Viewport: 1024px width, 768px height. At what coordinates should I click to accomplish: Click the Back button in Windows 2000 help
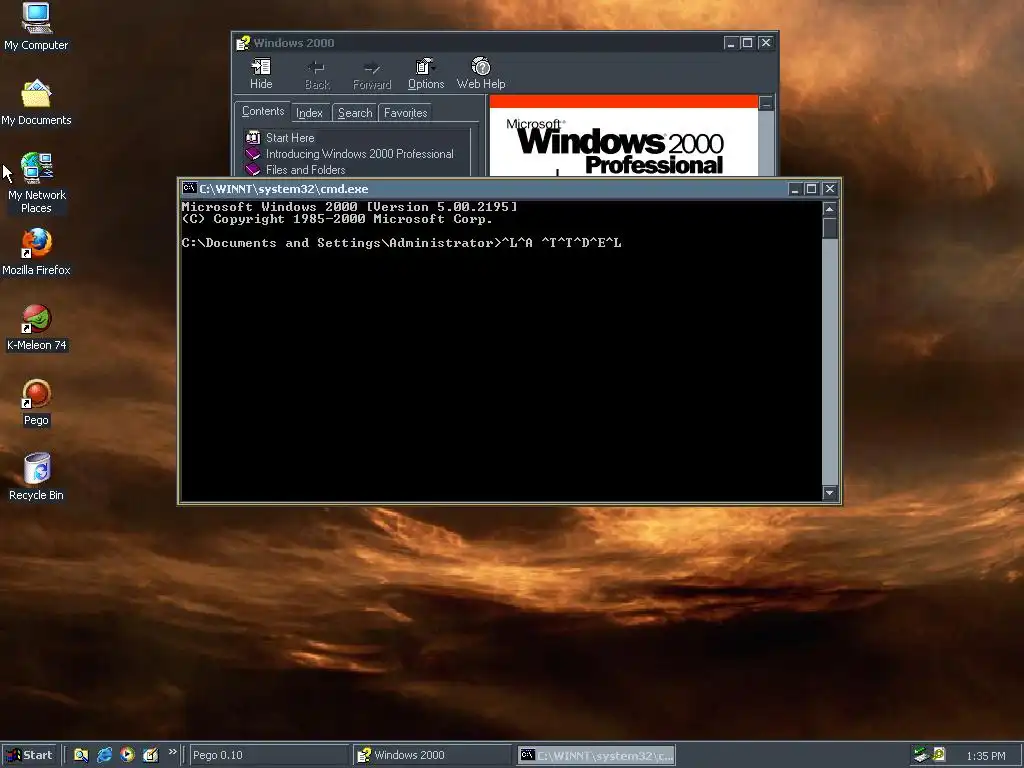317,74
